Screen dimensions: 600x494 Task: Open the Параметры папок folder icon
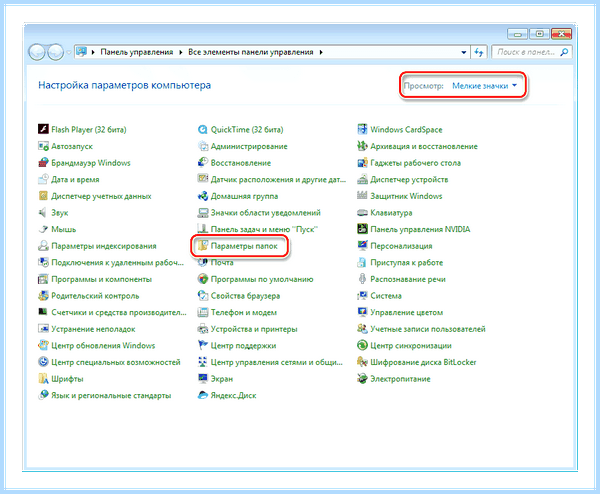coord(202,246)
